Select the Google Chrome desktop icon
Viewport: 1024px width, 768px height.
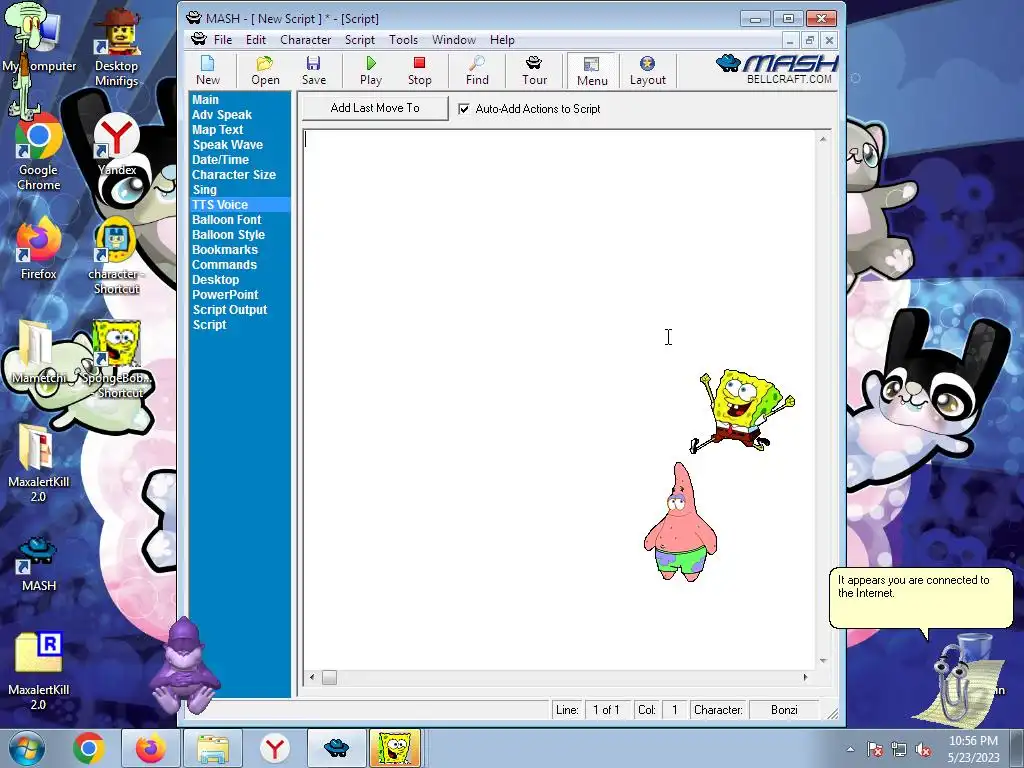(39, 152)
